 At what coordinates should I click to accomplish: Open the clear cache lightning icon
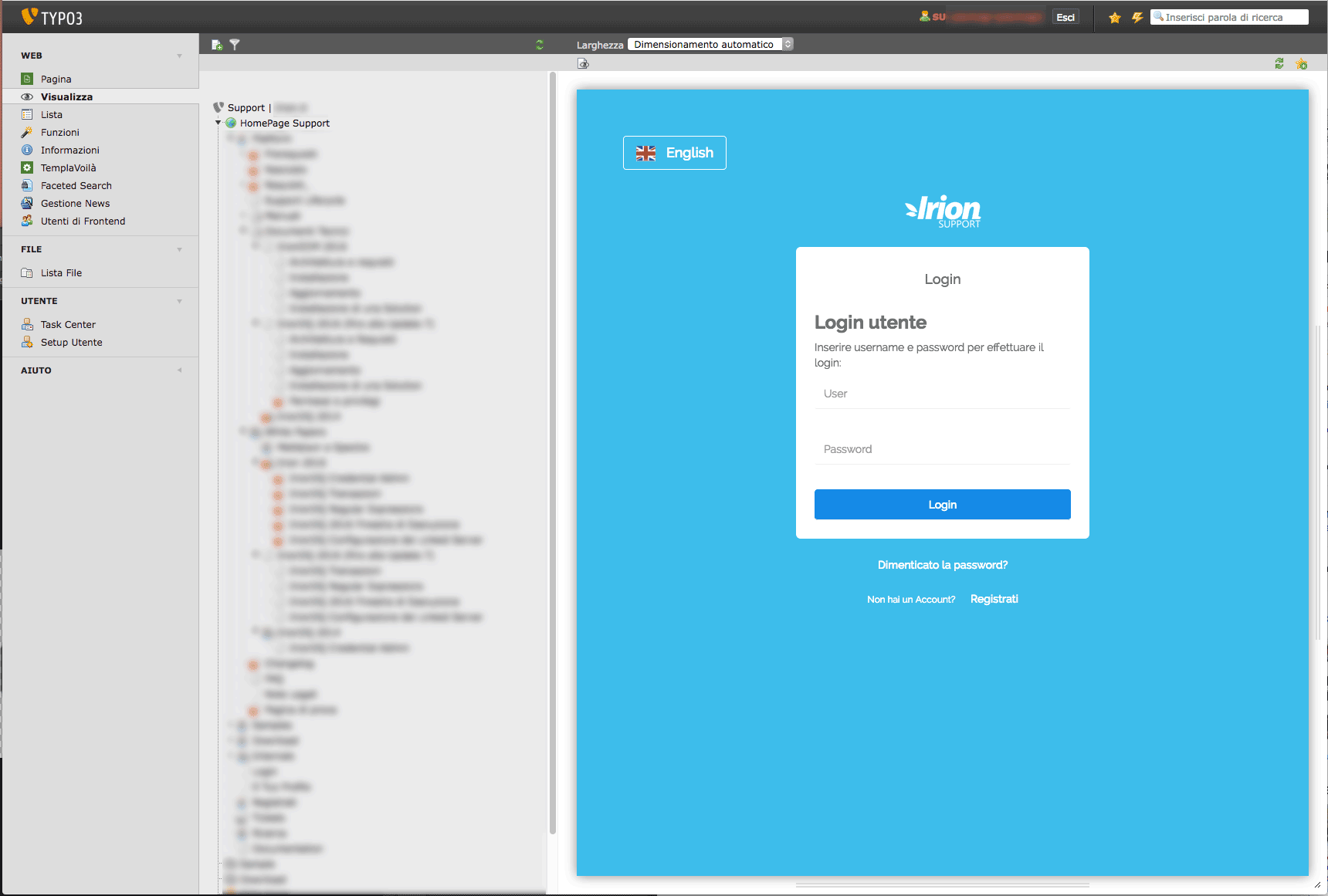[1137, 17]
